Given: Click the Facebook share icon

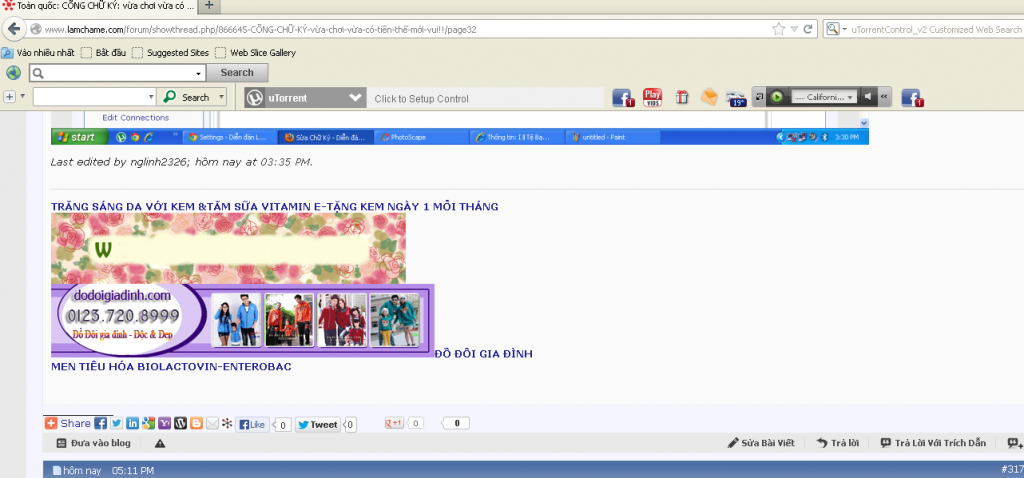Looking at the screenshot, I should (101, 424).
